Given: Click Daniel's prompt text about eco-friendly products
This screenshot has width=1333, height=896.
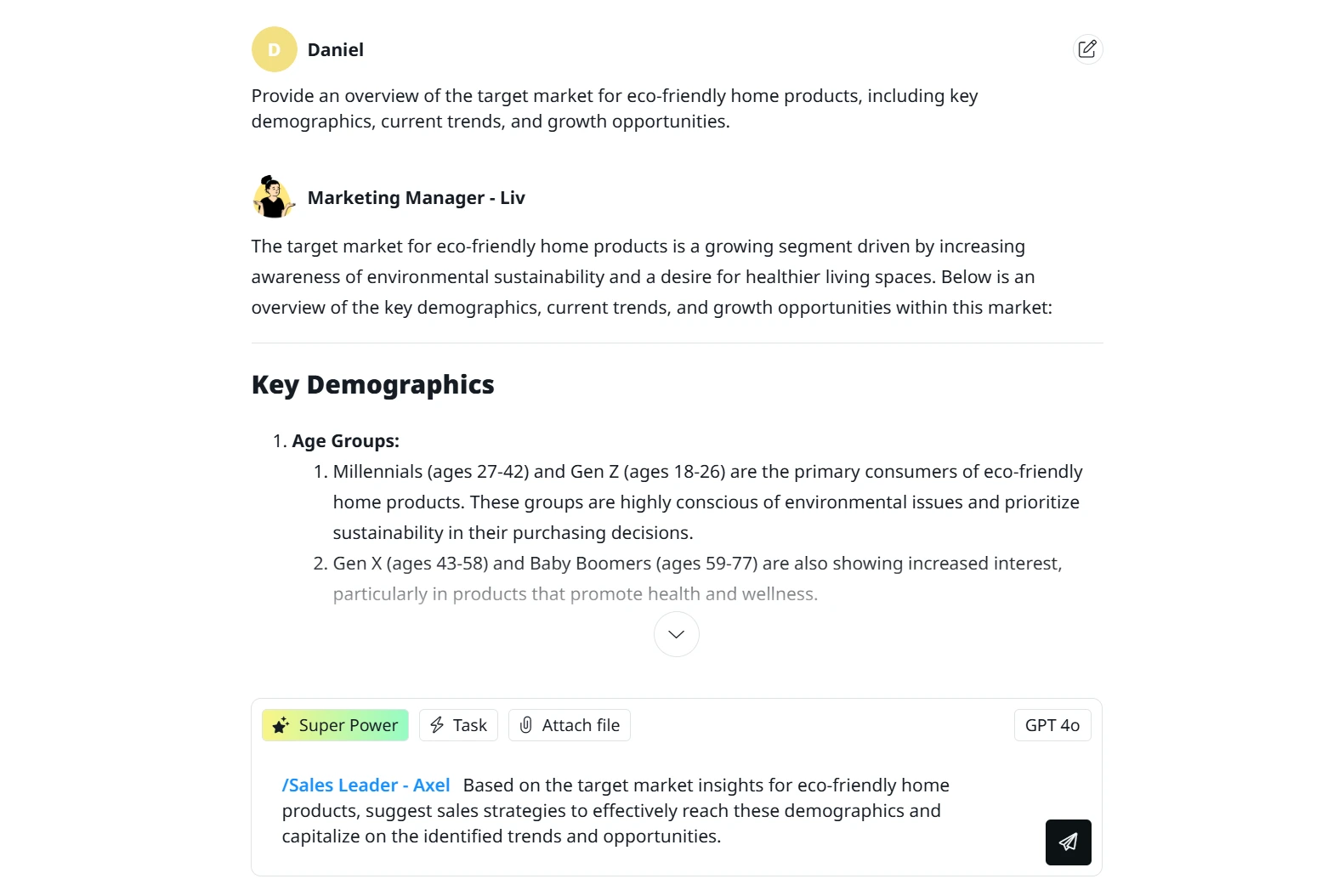Looking at the screenshot, I should [x=615, y=109].
